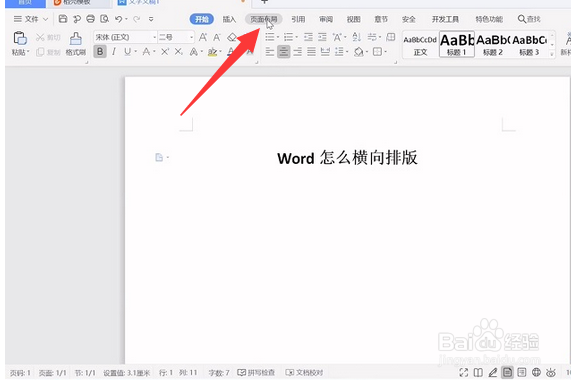Image resolution: width=571 pixels, height=380 pixels.
Task: Open the 页面布局 (Page Layout) tab
Action: coord(264,19)
